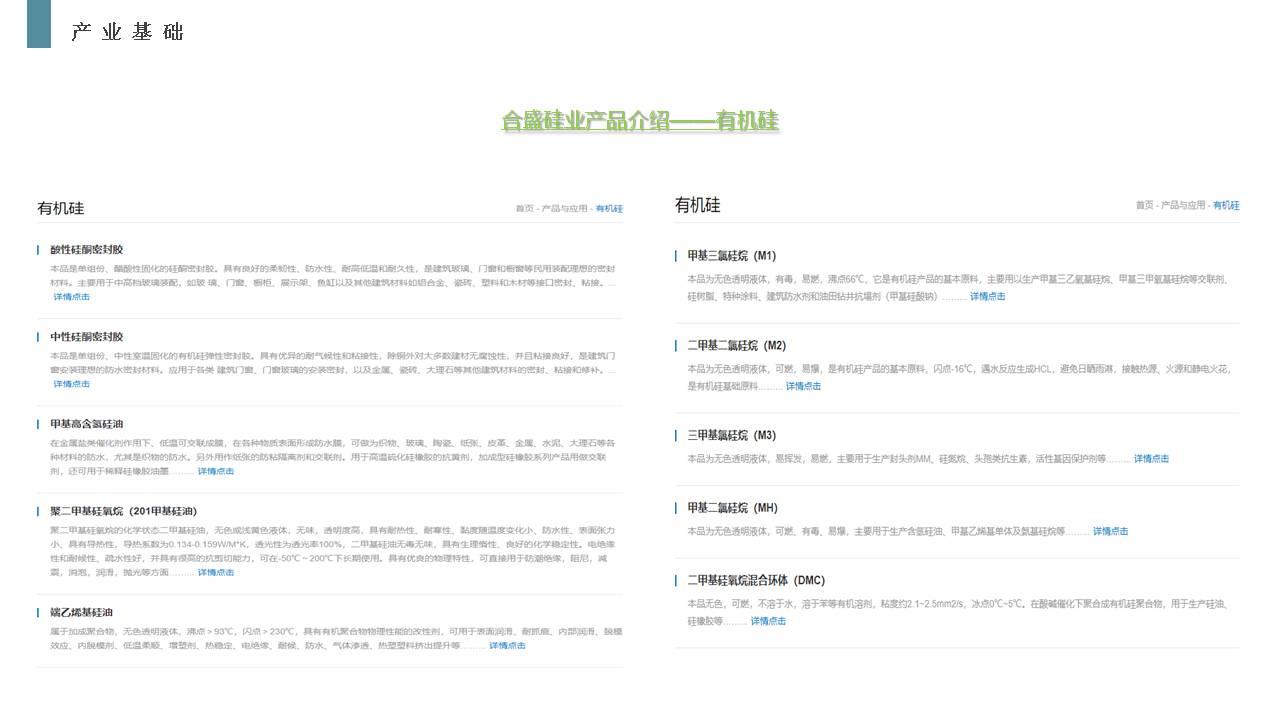The width and height of the screenshot is (1280, 720).
Task: Go to 首页 in the right page breadcrumb
Action: (1144, 206)
